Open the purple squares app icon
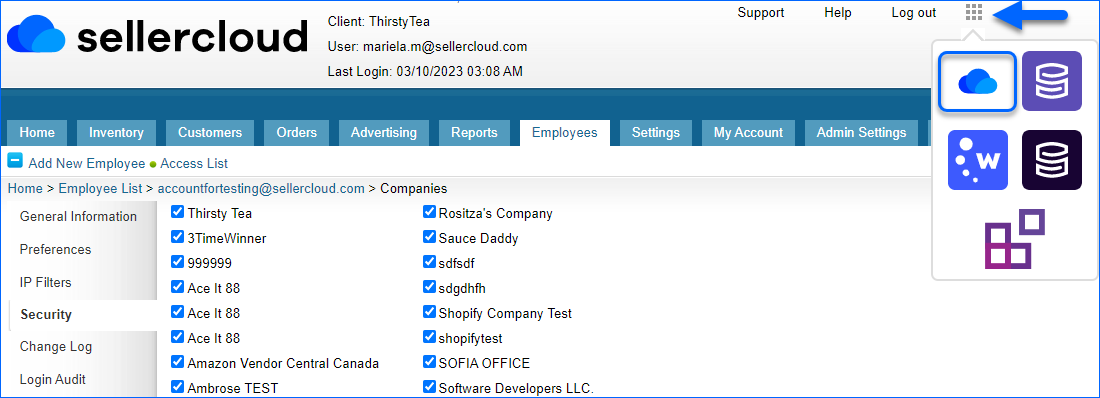 point(1015,239)
